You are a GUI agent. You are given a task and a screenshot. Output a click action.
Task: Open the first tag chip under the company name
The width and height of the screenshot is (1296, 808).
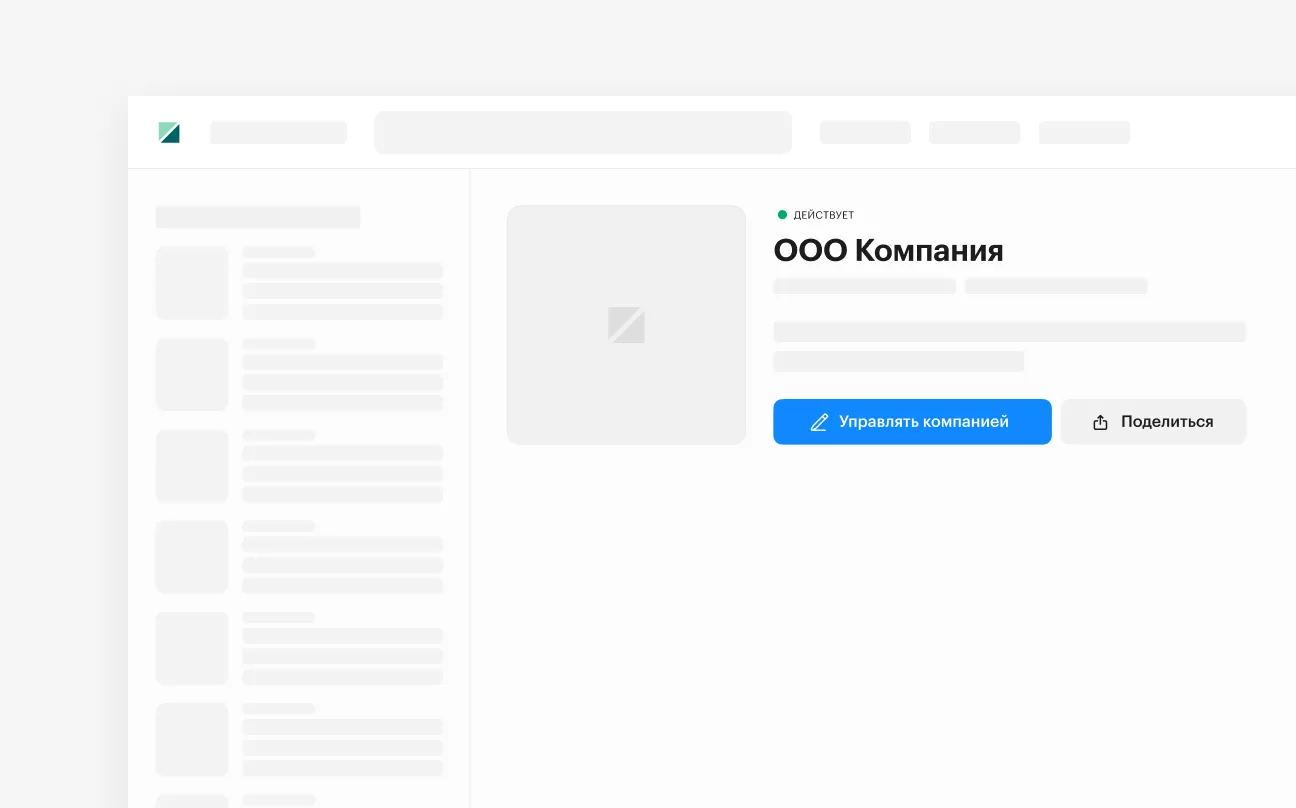pyautogui.click(x=864, y=286)
